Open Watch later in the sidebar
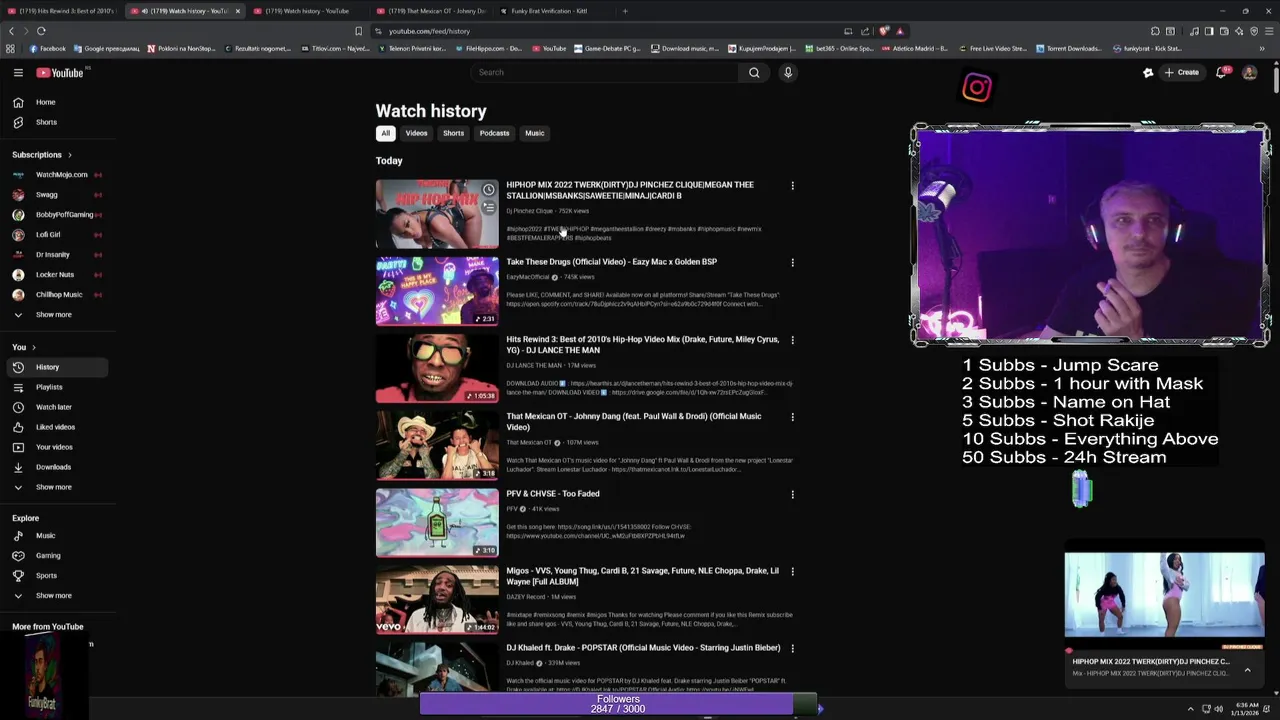The image size is (1280, 720). (x=55, y=407)
